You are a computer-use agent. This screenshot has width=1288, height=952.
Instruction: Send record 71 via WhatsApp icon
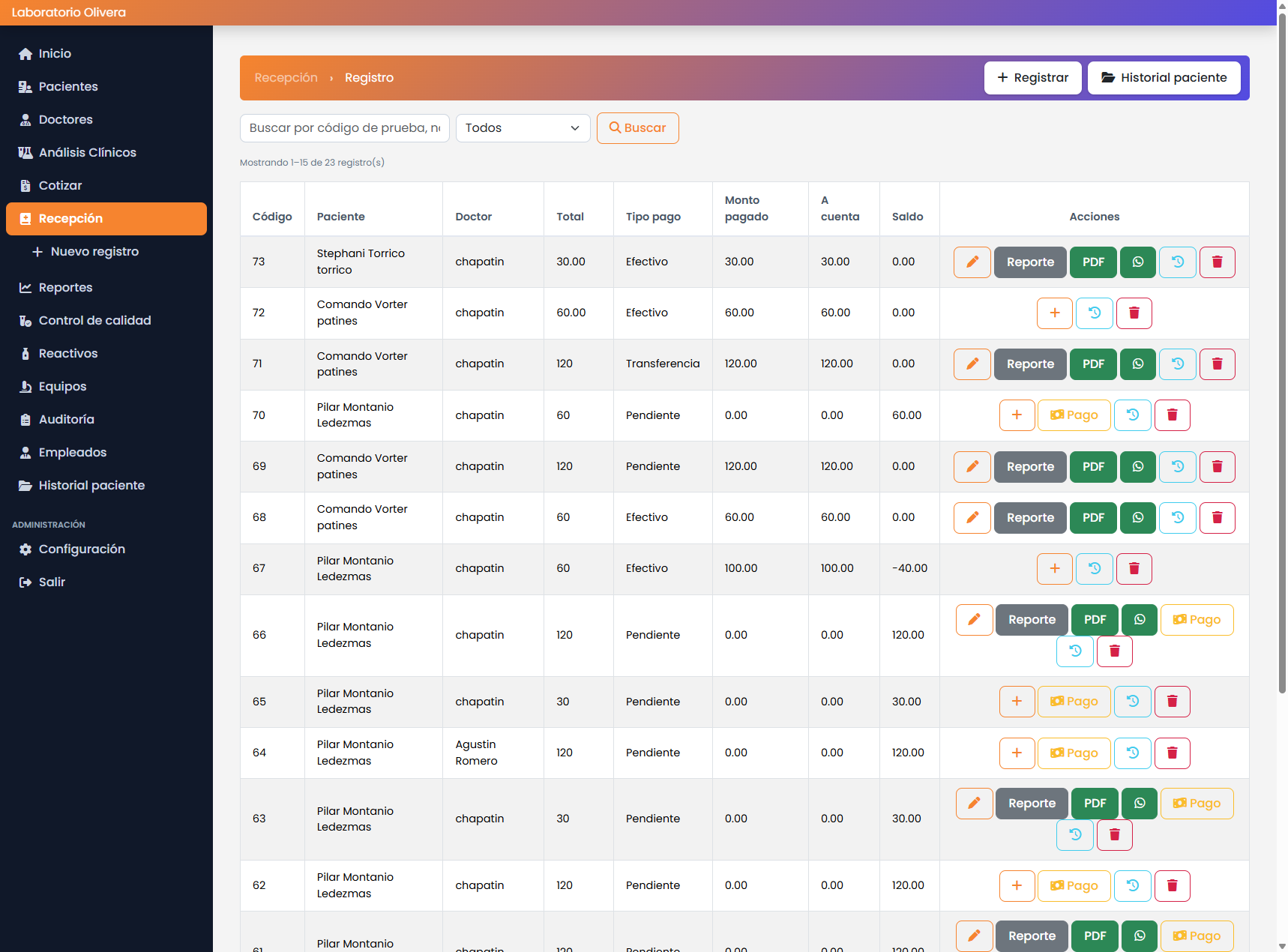point(1137,364)
